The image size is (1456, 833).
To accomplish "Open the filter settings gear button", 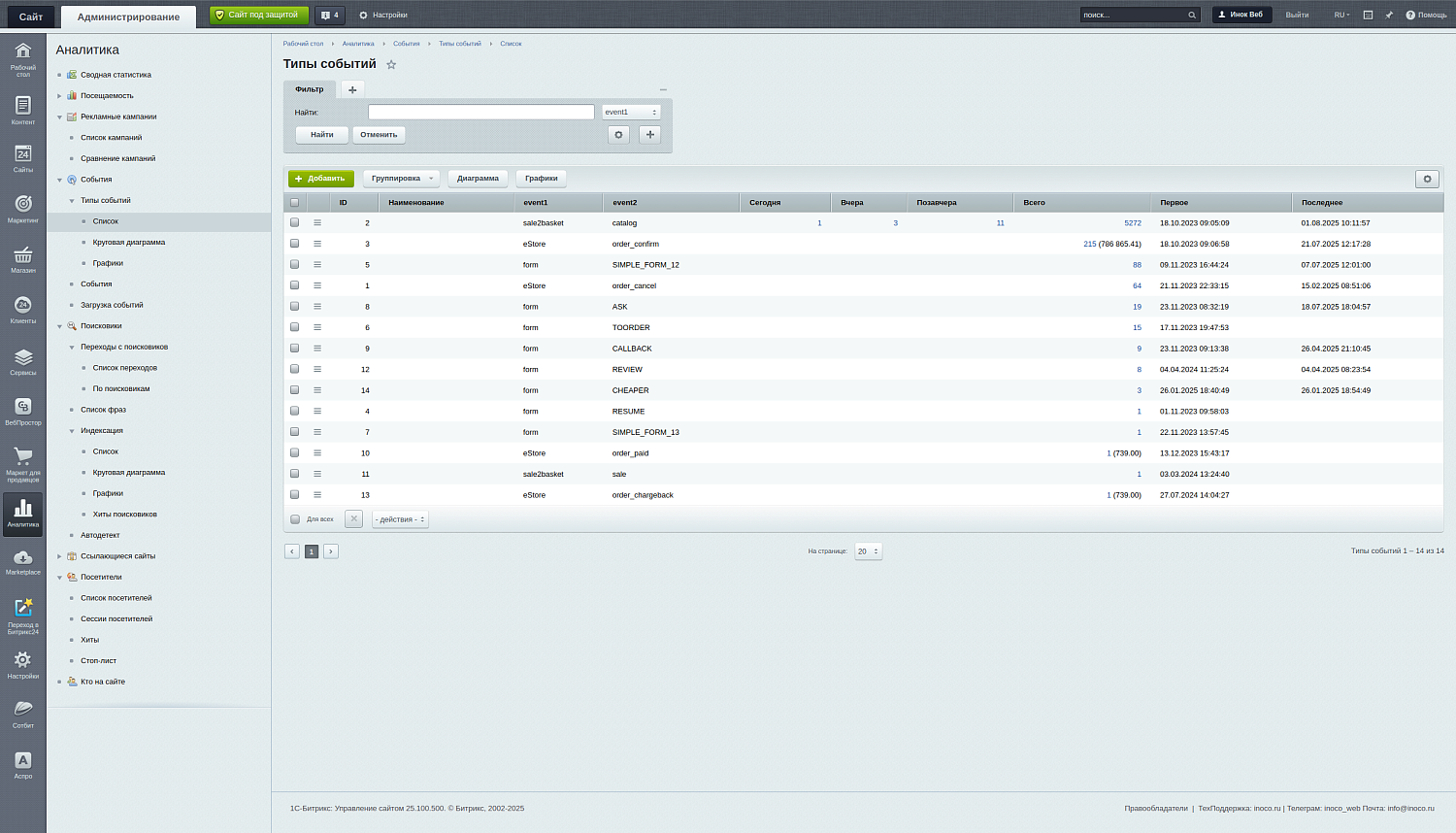I will pyautogui.click(x=618, y=135).
